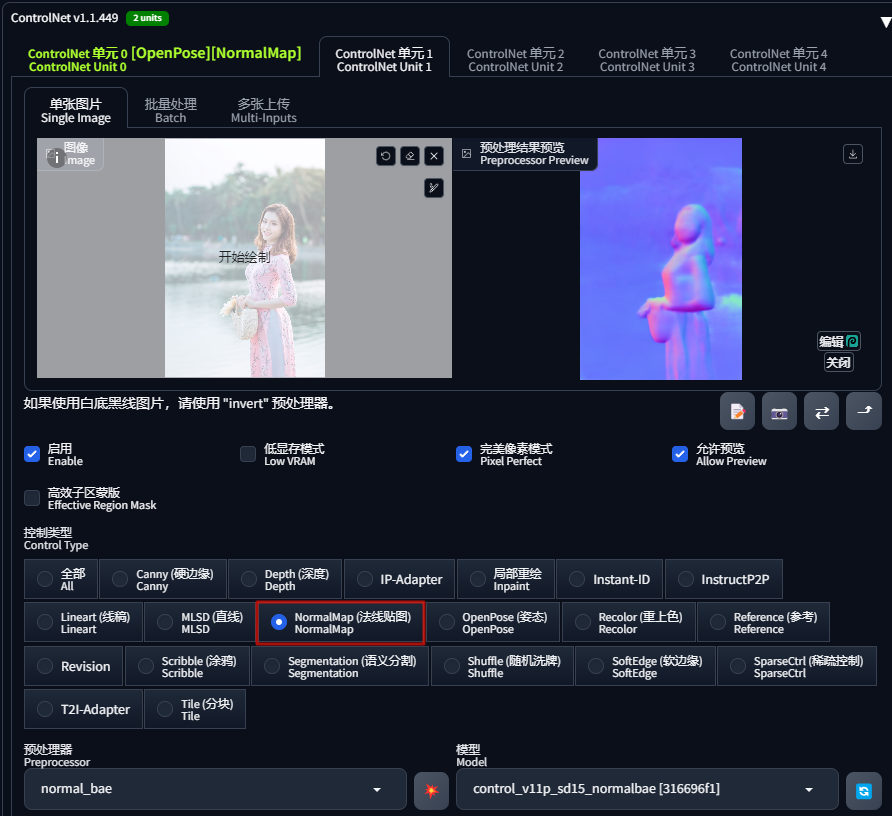Download the preprocessor preview image
Screen dimensions: 892x816
tap(852, 154)
